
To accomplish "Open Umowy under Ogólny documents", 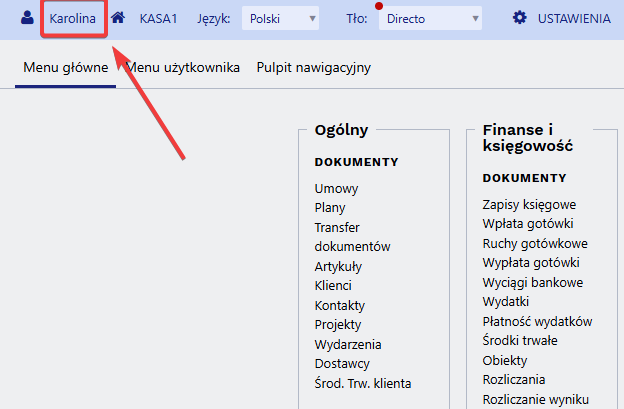I will pos(336,188).
